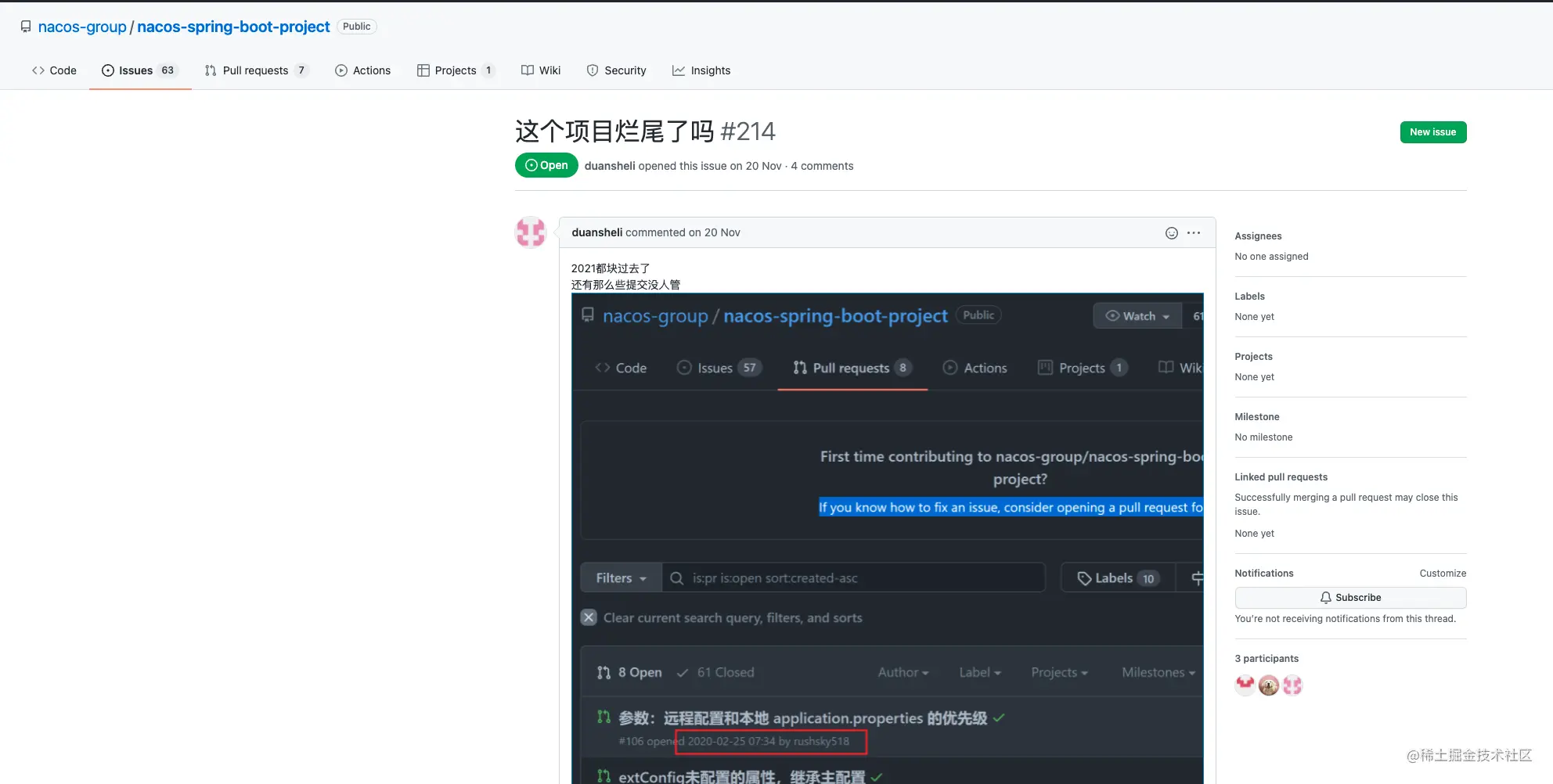Screen dimensions: 1553x784
Task: Click the 'No one assigned' text
Action: point(1271,257)
